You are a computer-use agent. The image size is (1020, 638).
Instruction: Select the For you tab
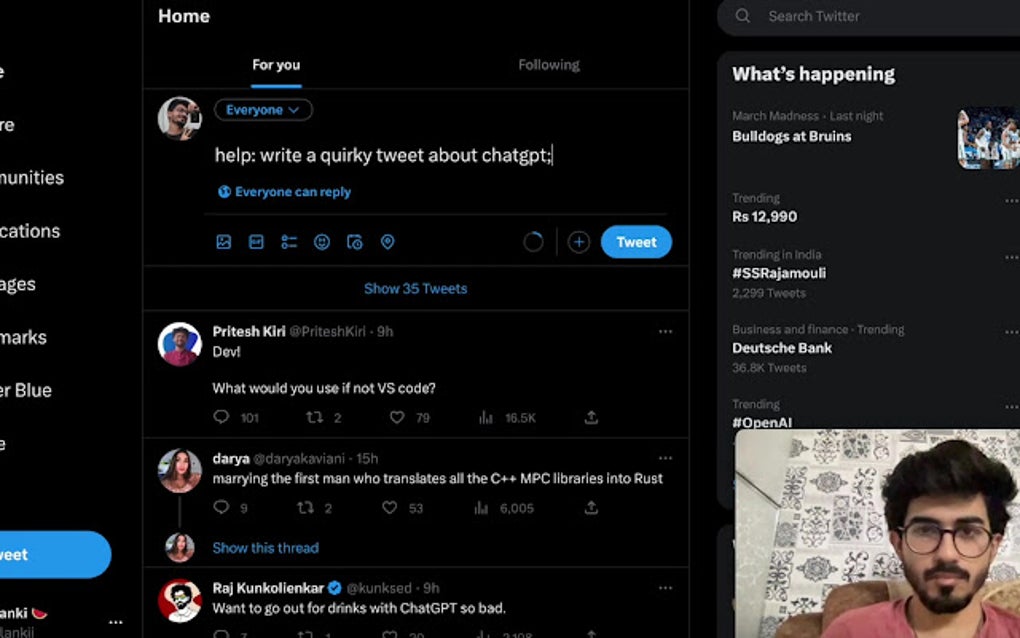click(x=276, y=65)
